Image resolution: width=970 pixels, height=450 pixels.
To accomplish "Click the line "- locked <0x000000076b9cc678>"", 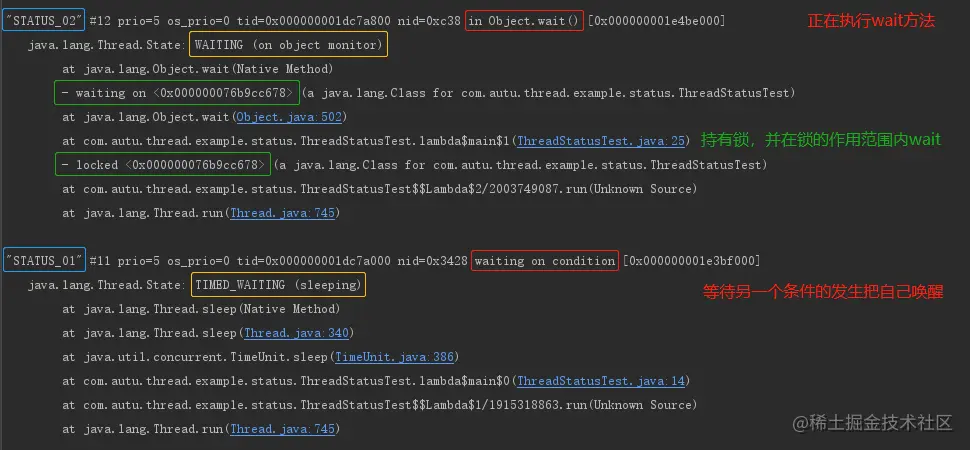I will click(x=163, y=165).
